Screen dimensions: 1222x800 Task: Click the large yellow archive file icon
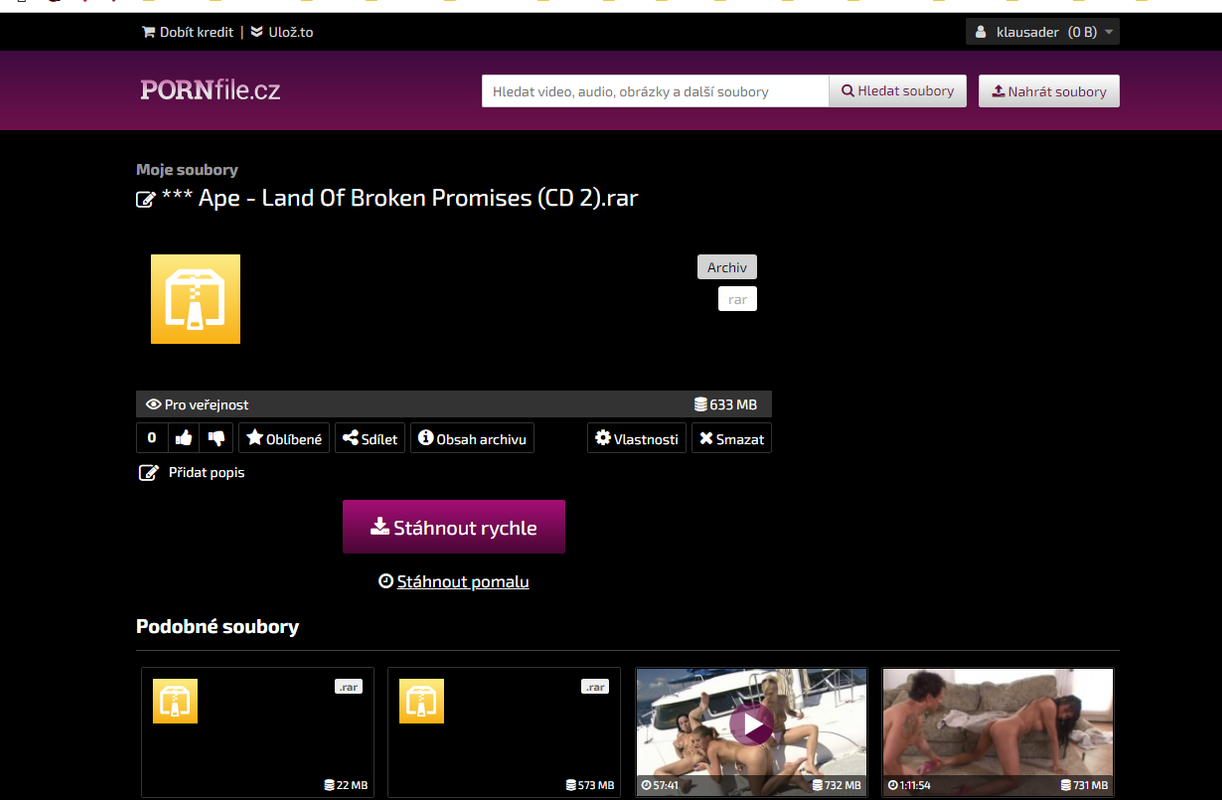coord(196,299)
